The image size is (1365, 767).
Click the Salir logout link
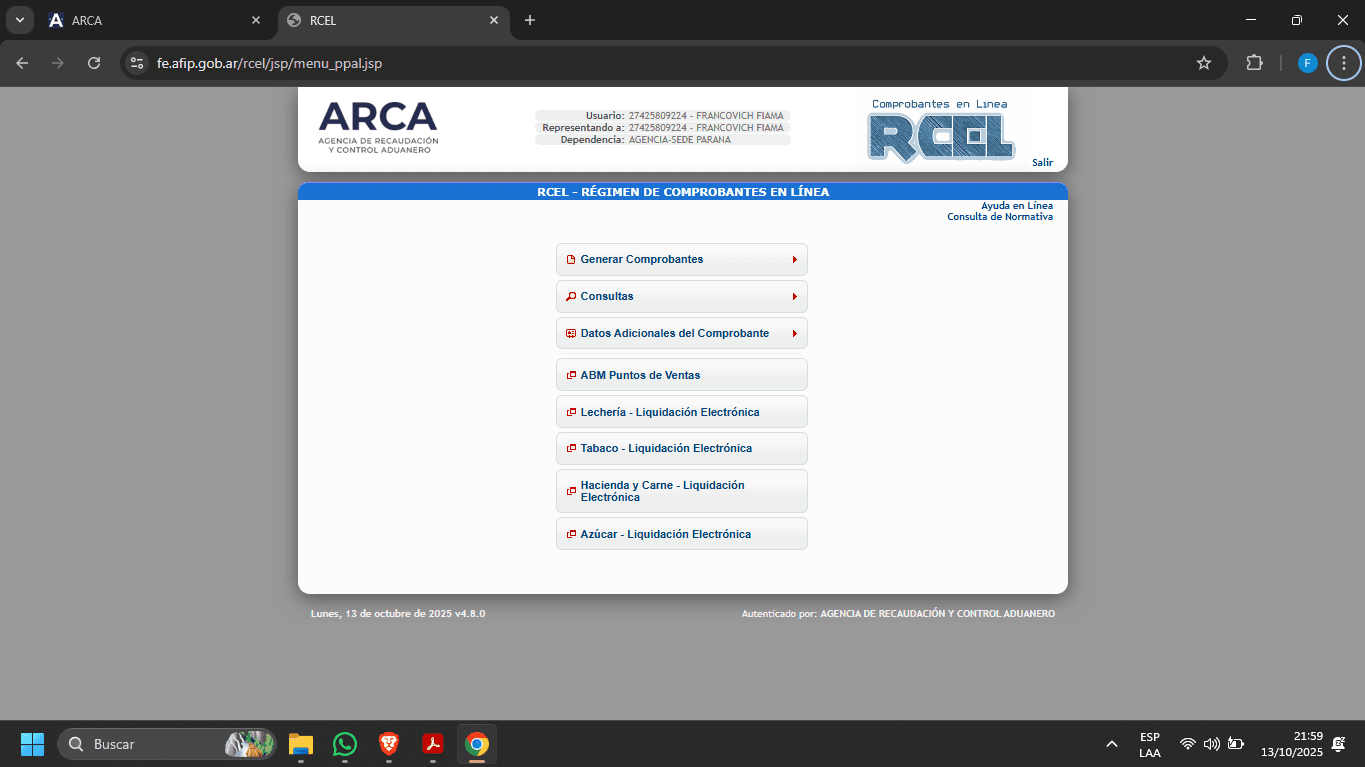[x=1042, y=162]
